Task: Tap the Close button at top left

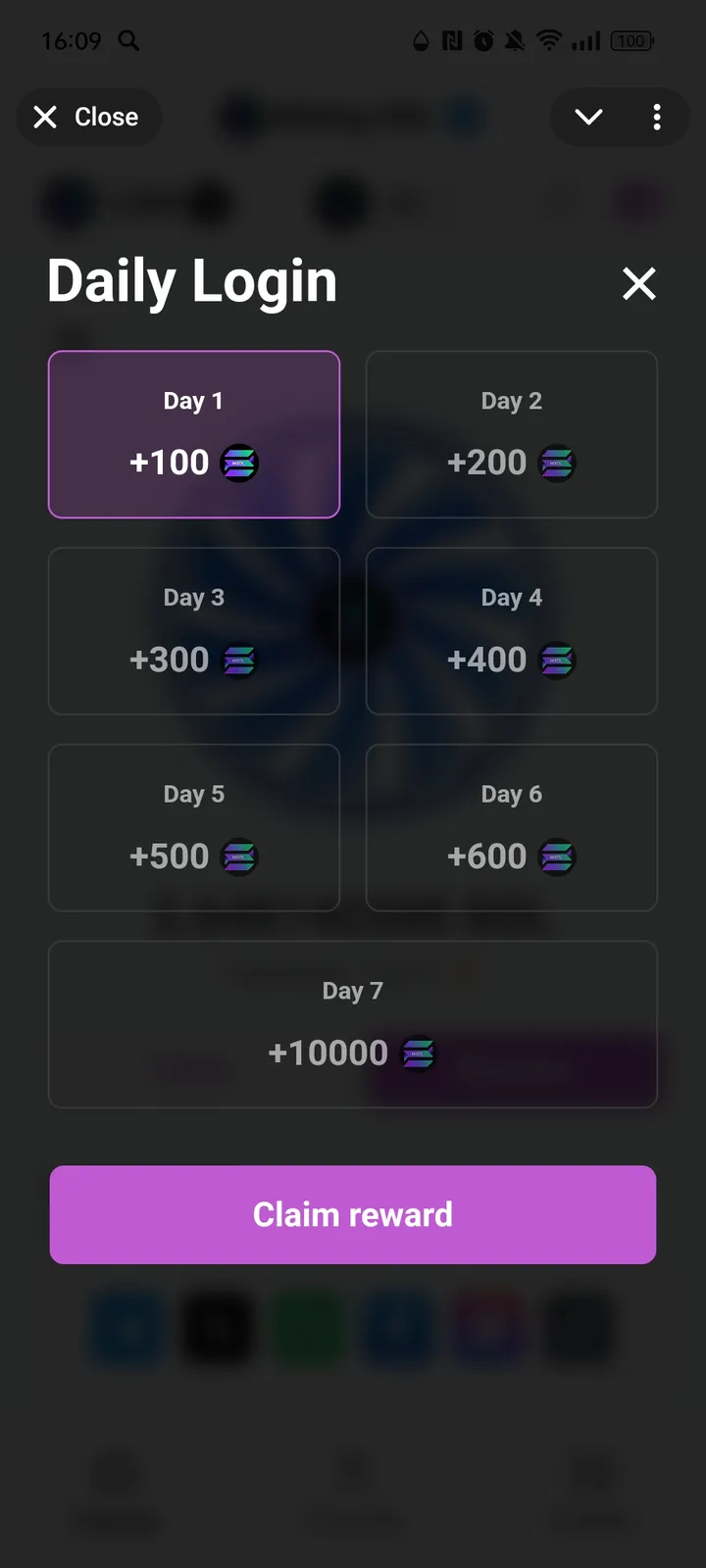Action: [88, 118]
